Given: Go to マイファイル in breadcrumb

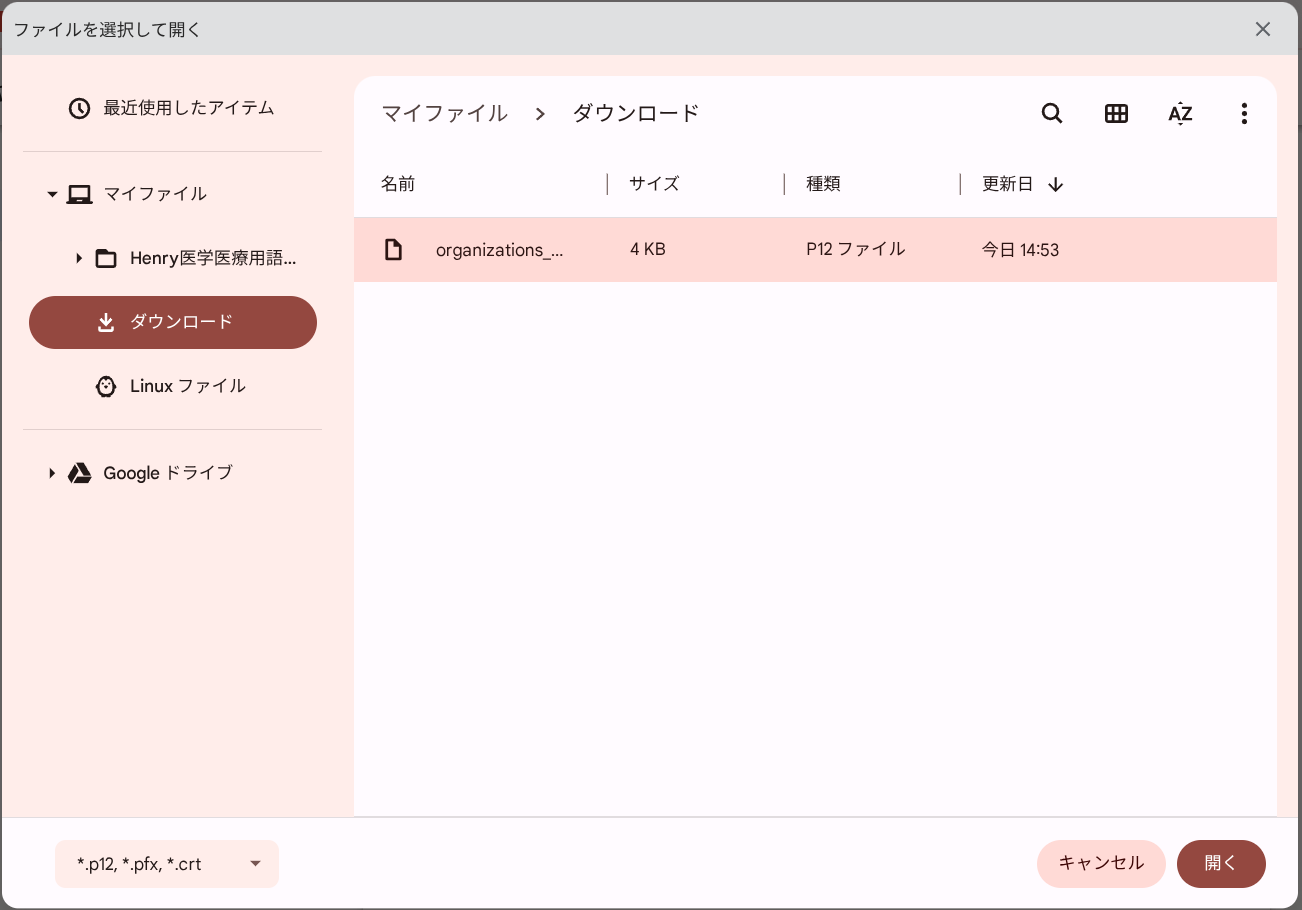Looking at the screenshot, I should coord(445,113).
